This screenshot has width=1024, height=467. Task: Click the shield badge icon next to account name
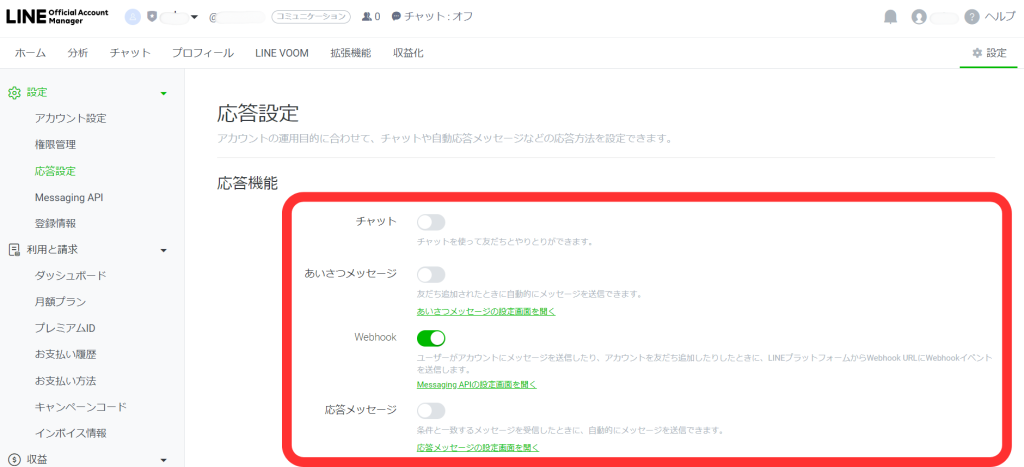click(152, 16)
